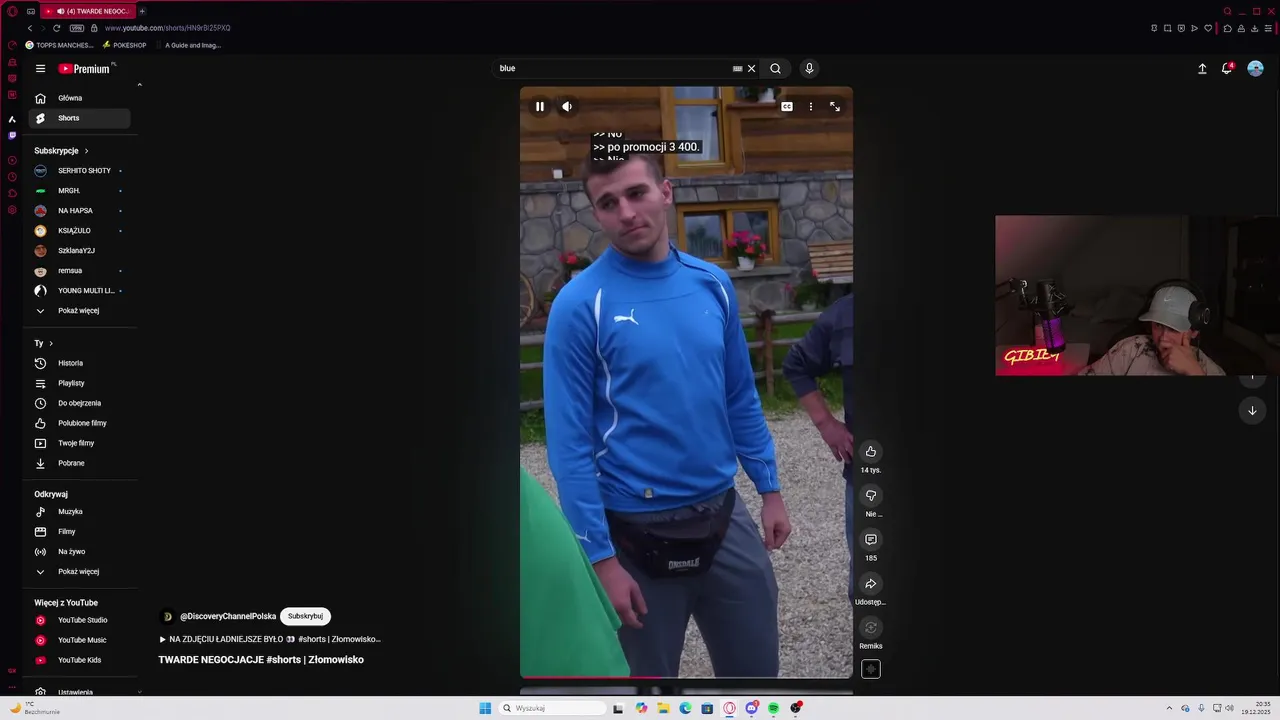1280x720 pixels.
Task: Go to YouTube Premium home logo
Action: pyautogui.click(x=86, y=69)
